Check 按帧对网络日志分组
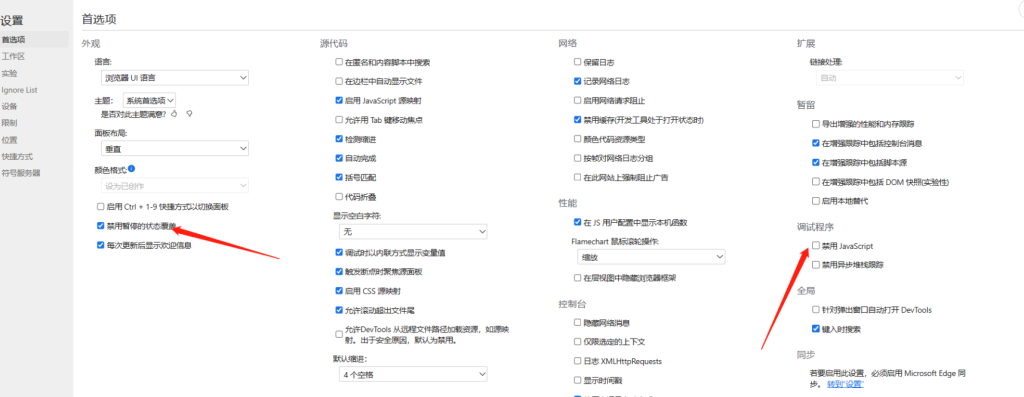The image size is (1024, 397). (x=577, y=158)
